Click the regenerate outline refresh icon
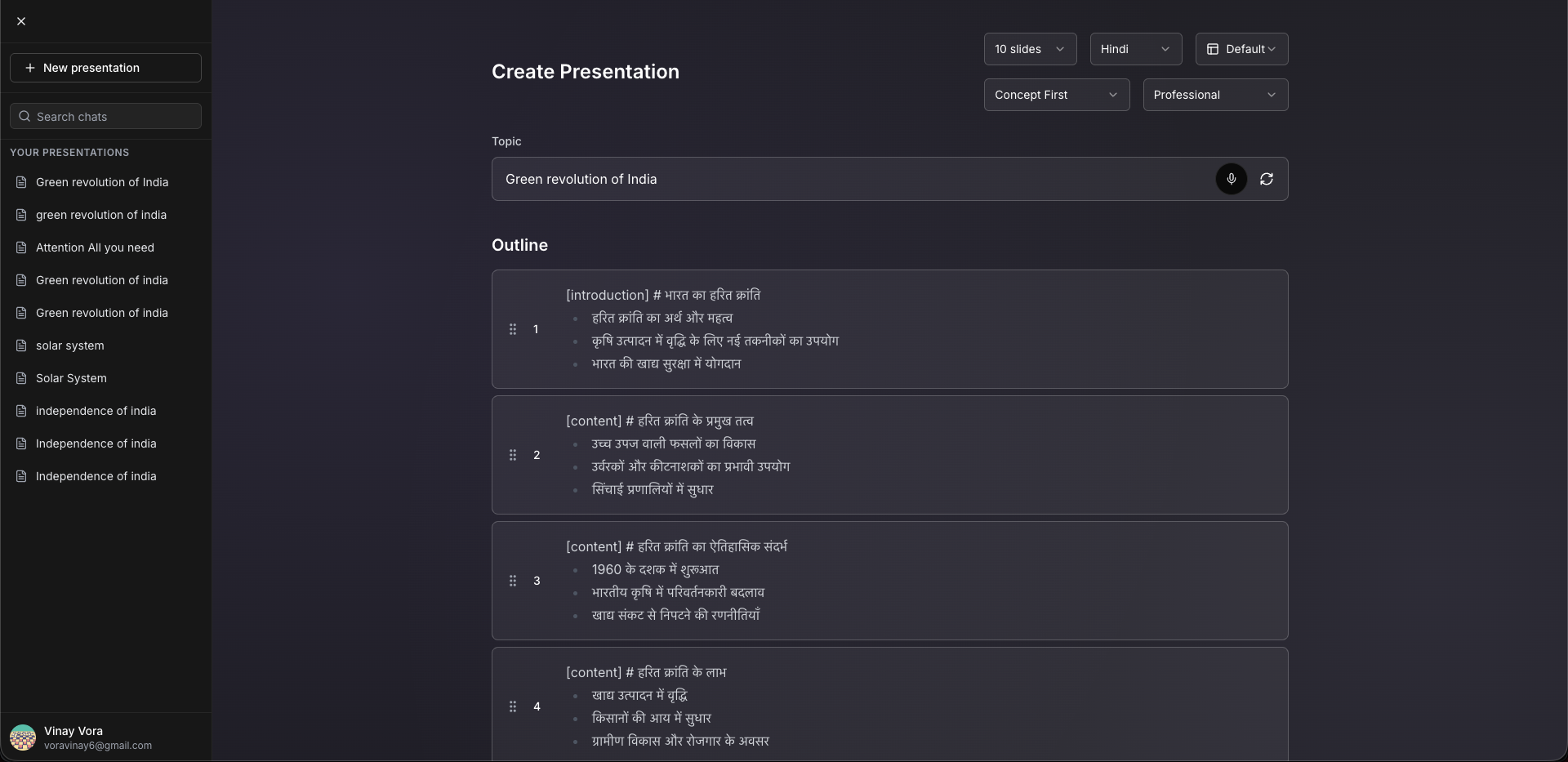 (1266, 179)
